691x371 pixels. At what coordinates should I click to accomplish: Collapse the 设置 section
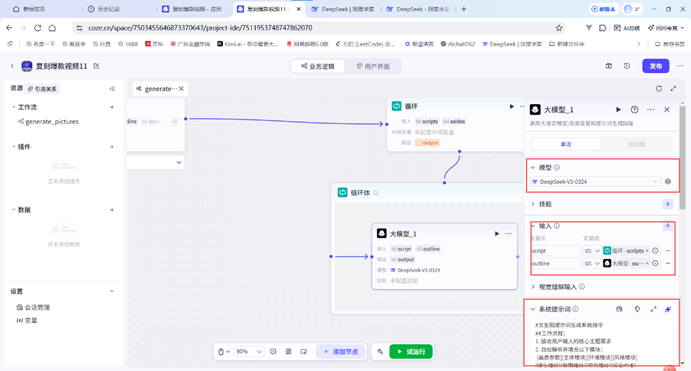point(112,291)
